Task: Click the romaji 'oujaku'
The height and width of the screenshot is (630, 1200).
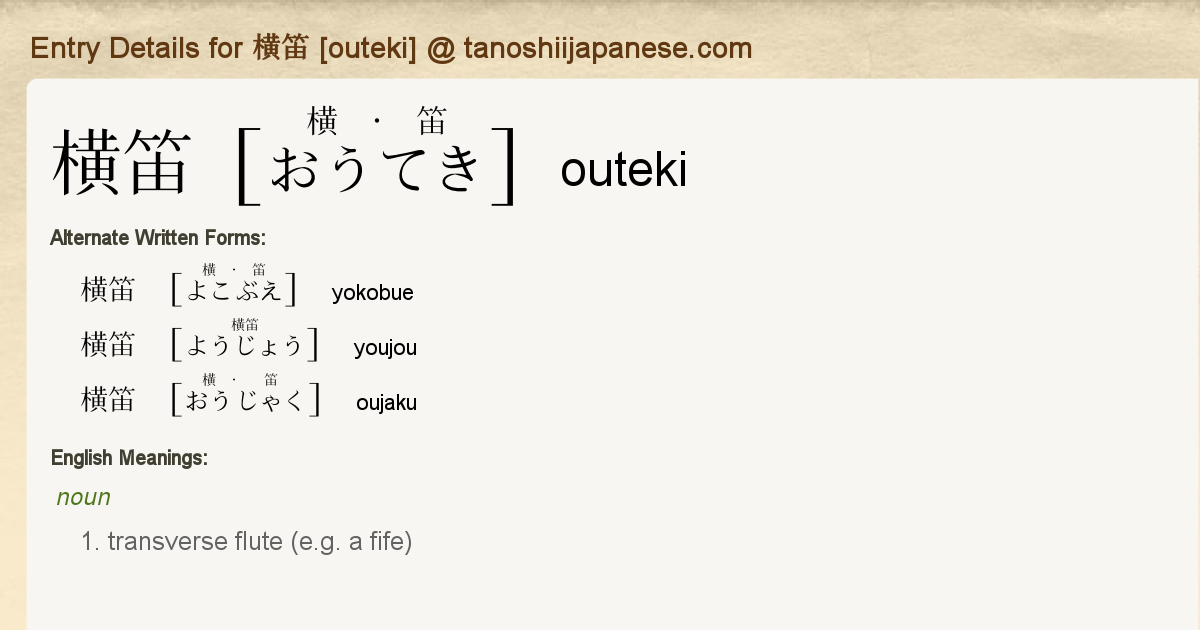Action: [x=386, y=403]
